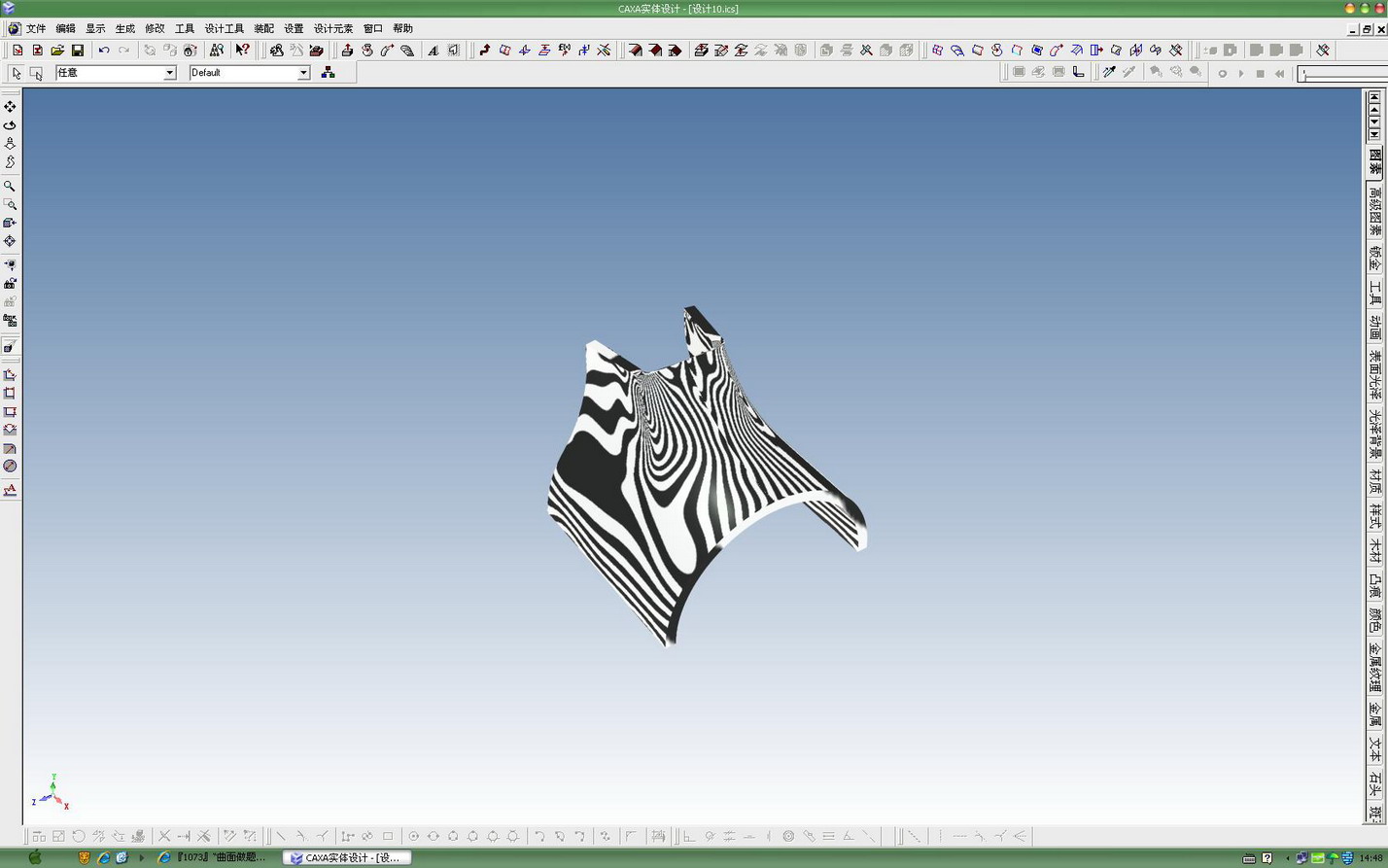Switch to the 文本 catalog tab

1374,748
